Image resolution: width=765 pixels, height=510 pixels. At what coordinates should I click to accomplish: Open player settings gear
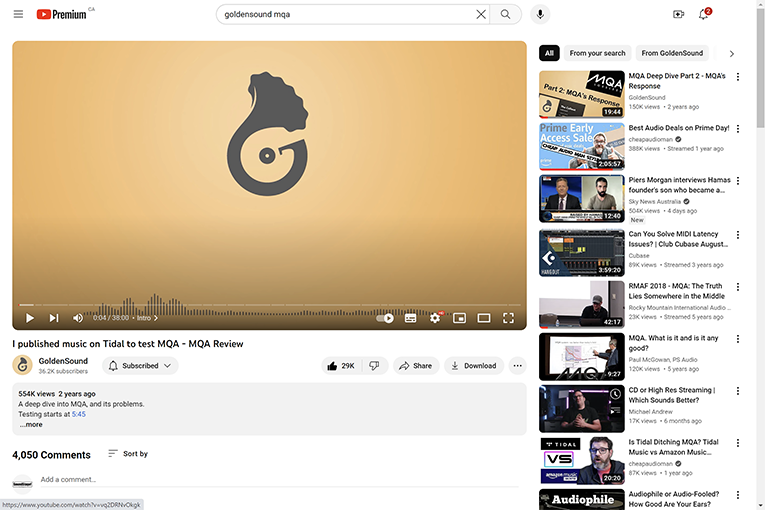(x=435, y=318)
